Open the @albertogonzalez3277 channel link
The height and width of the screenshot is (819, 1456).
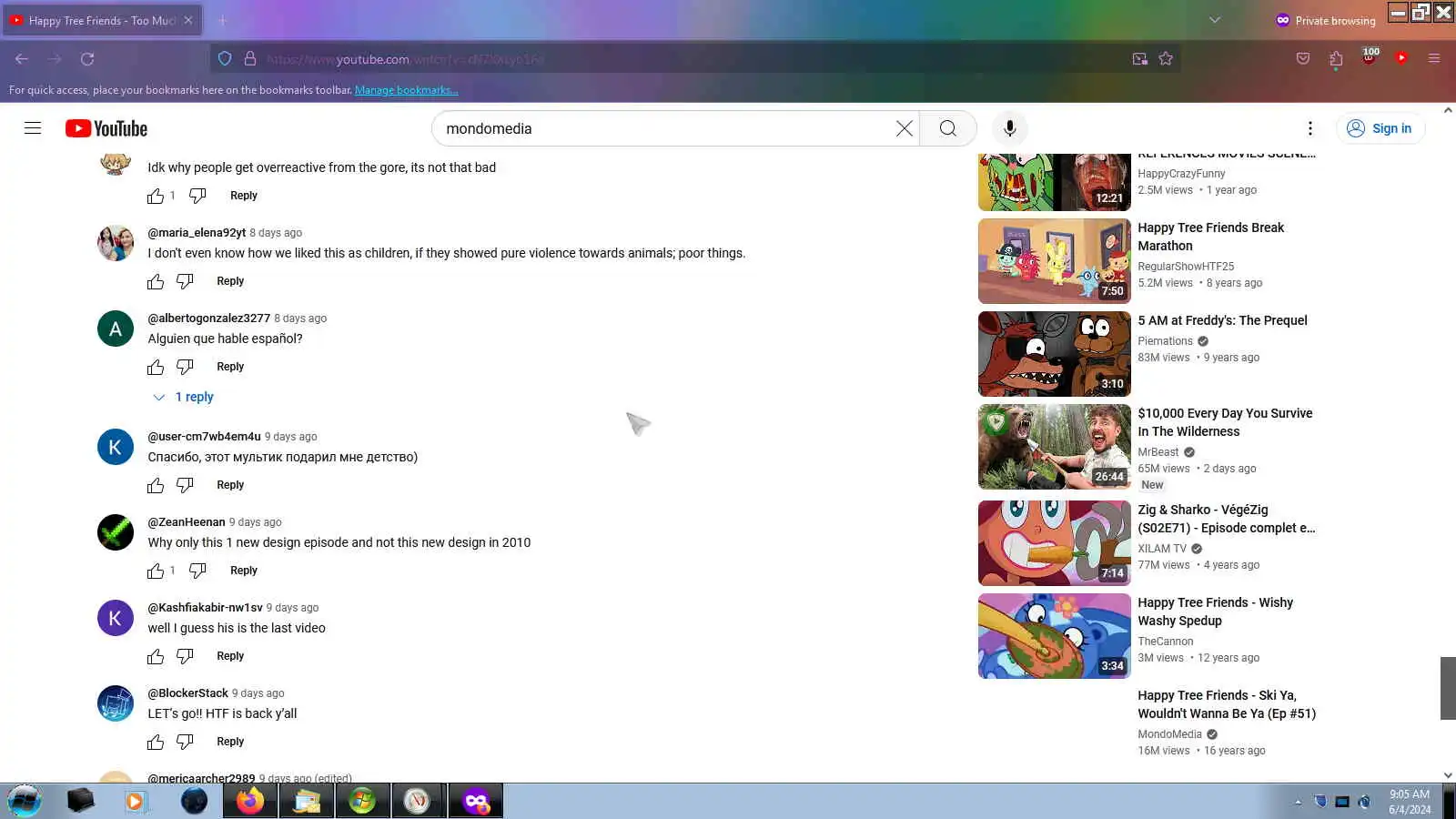click(x=209, y=318)
